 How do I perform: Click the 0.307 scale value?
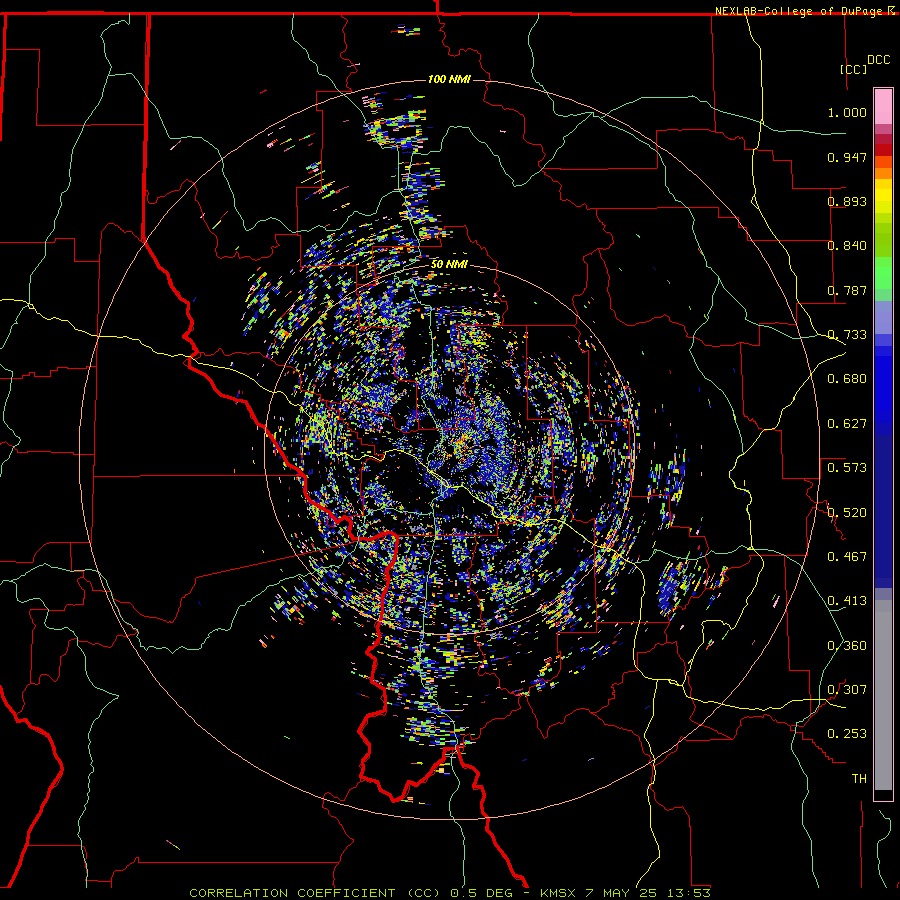click(847, 690)
